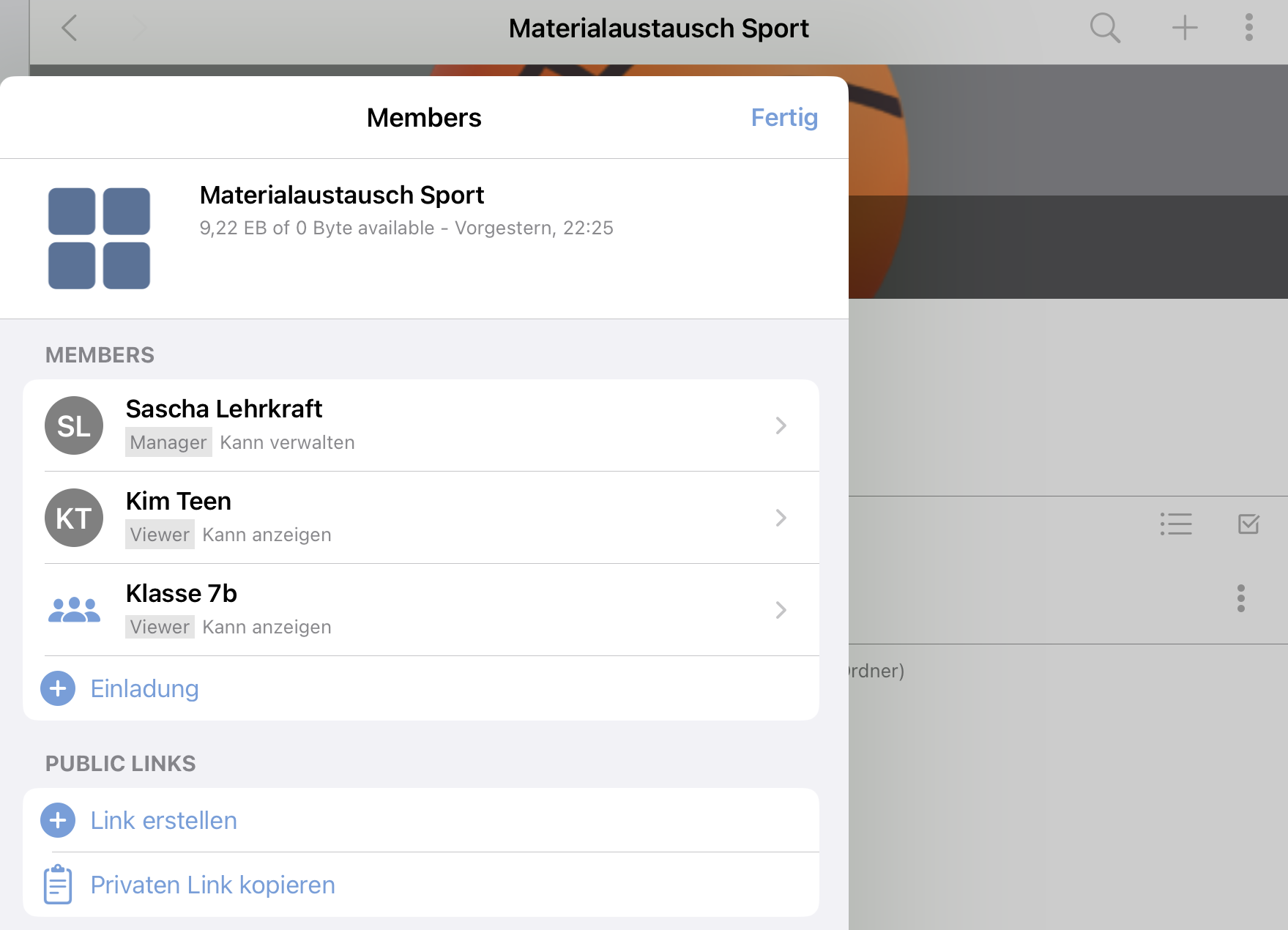The height and width of the screenshot is (930, 1288).
Task: Open the three-dot menu in top bar
Action: point(1248,29)
